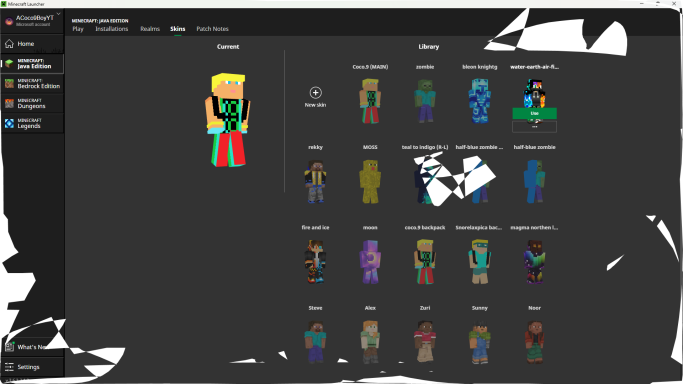Open the Settings sliders icon
Screen dimensions: 683x384
click(10, 367)
